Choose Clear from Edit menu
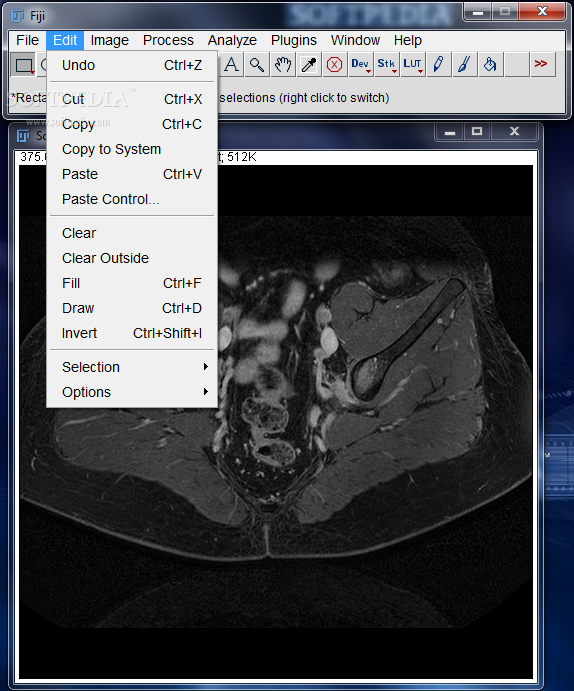This screenshot has height=691, width=574. point(132,233)
